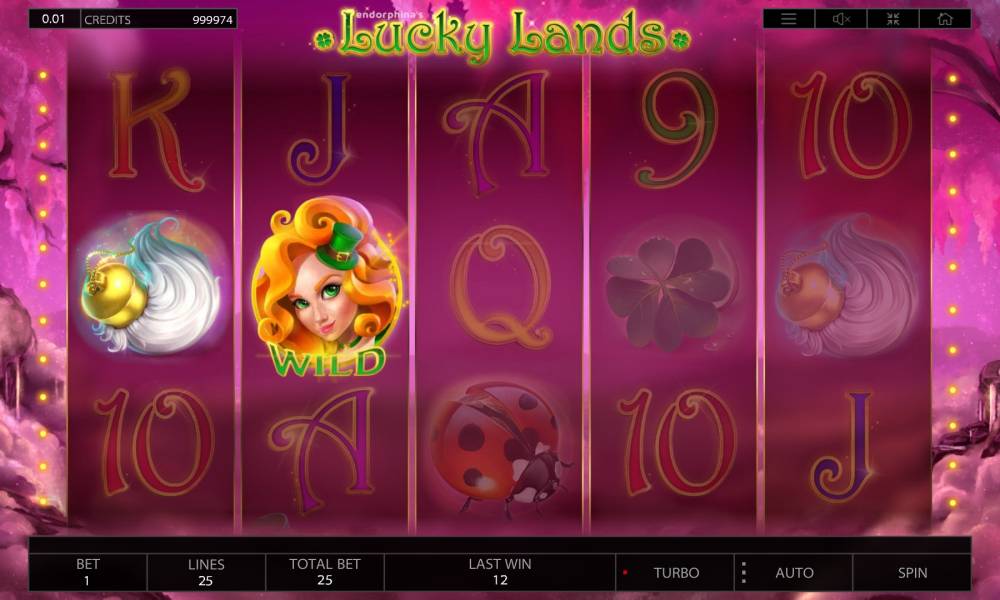Unmute sound with the speaker icon
The height and width of the screenshot is (600, 1000).
[x=841, y=19]
